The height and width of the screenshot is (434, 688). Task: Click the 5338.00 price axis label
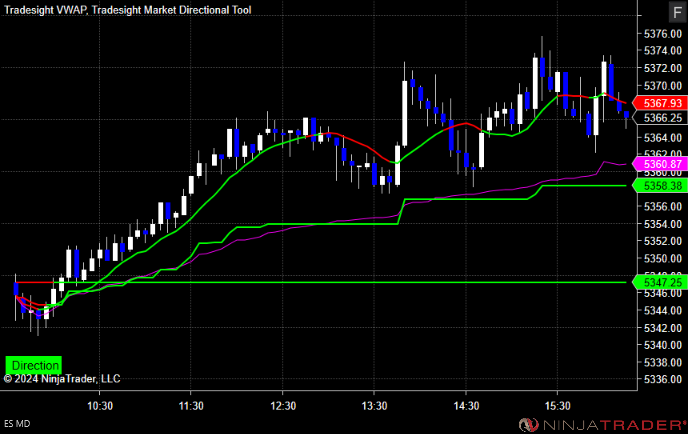click(x=663, y=362)
